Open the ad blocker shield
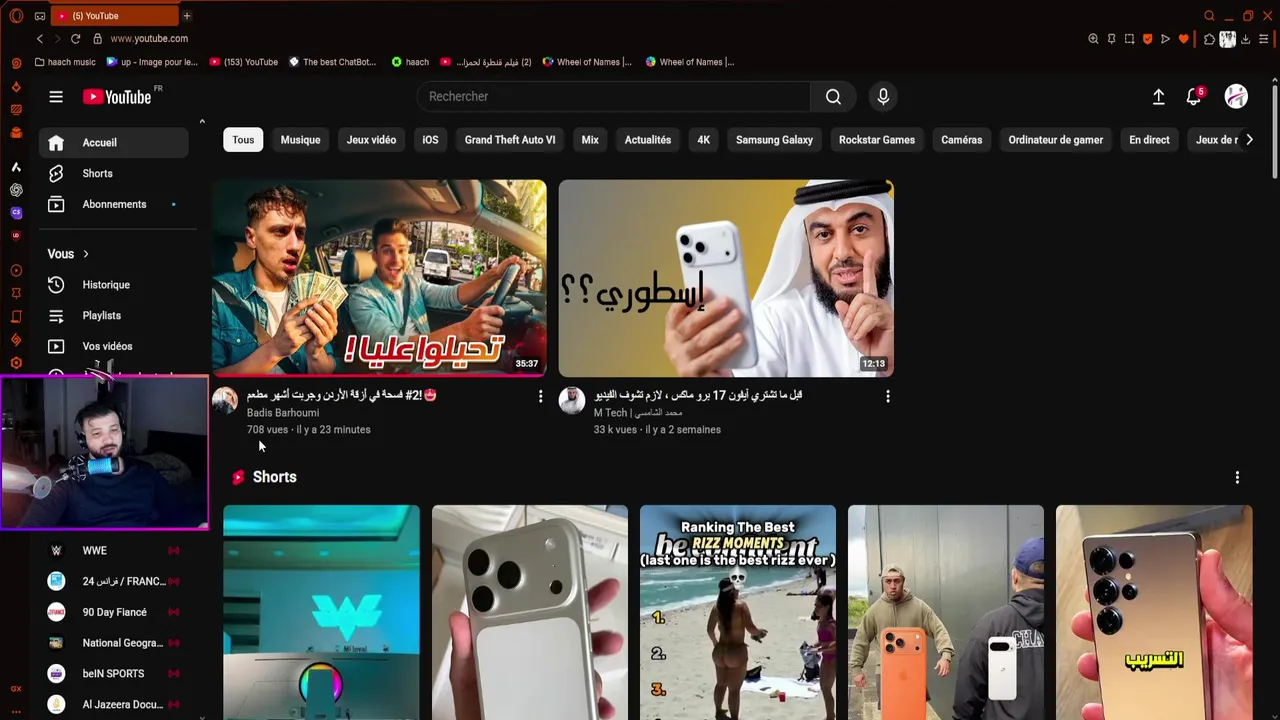 point(1147,39)
